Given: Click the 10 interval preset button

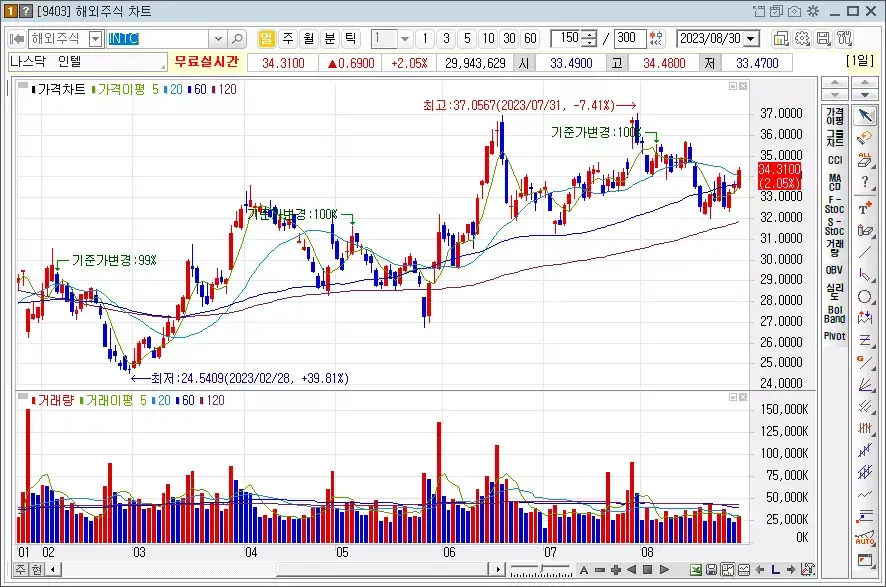Looking at the screenshot, I should point(488,38).
